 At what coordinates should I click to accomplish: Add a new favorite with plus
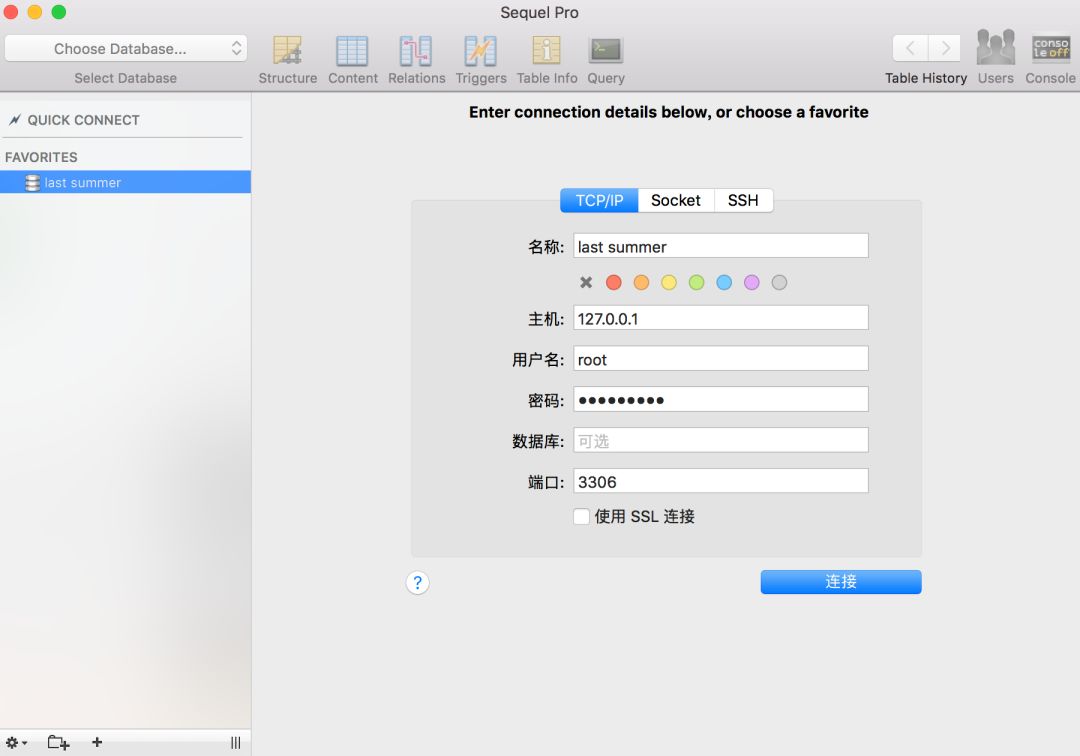point(97,742)
